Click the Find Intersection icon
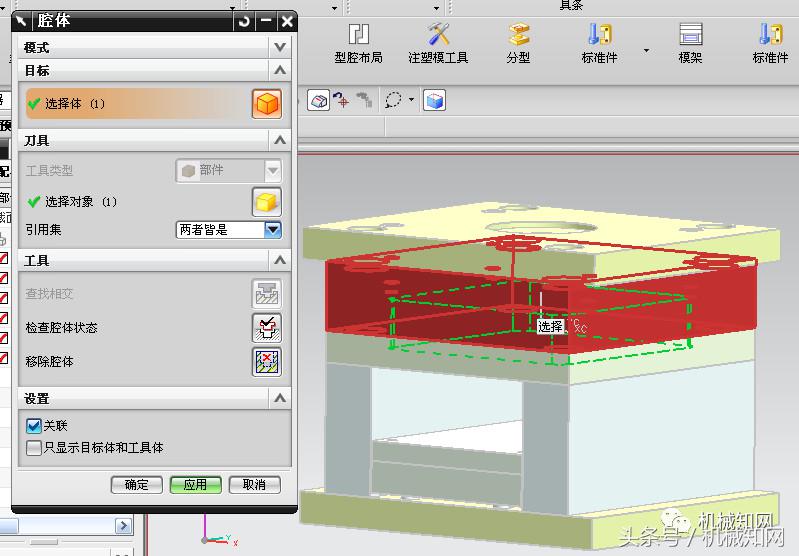 coord(267,294)
